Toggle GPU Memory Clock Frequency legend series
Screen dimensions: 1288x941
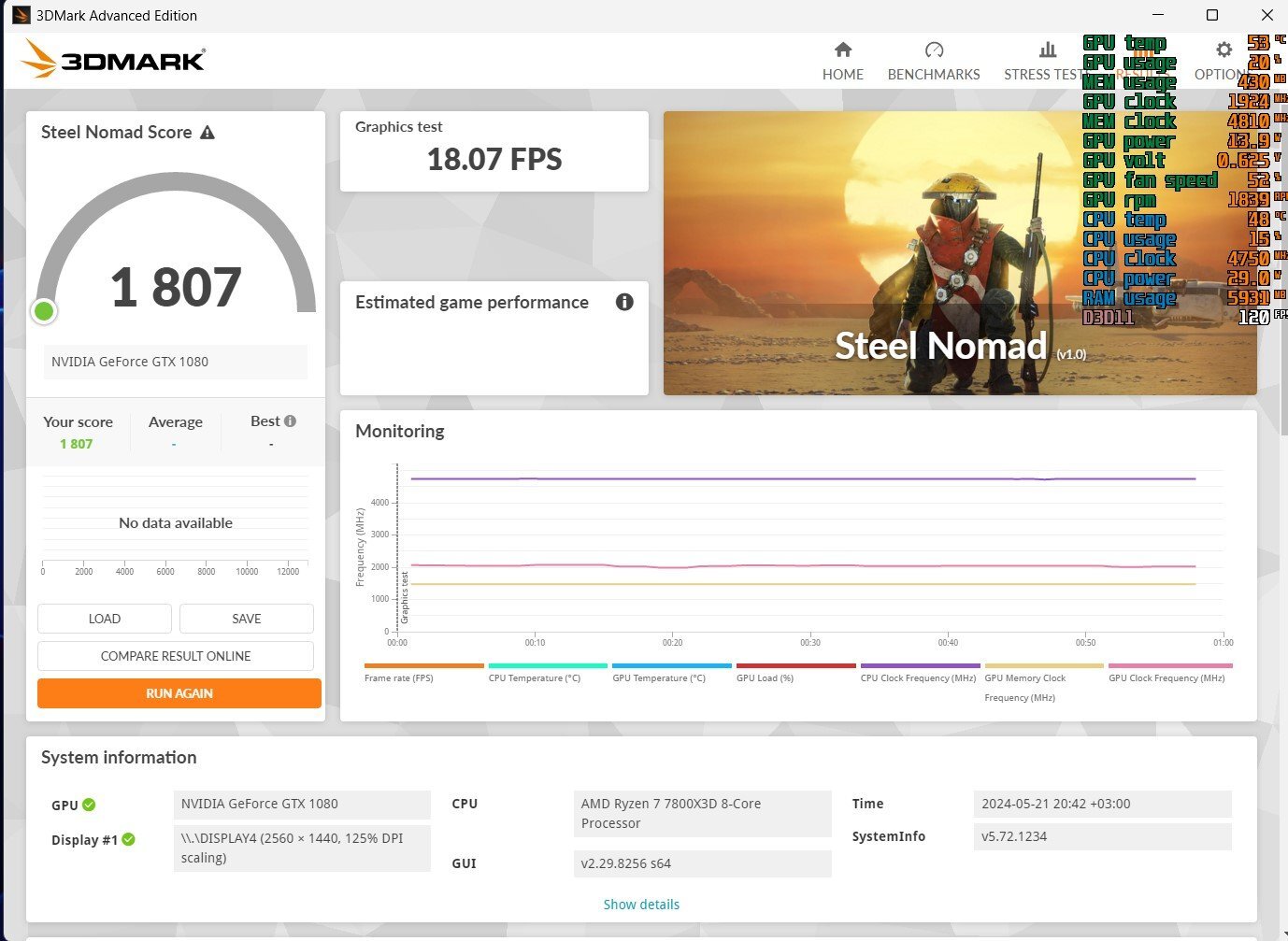tap(1044, 683)
